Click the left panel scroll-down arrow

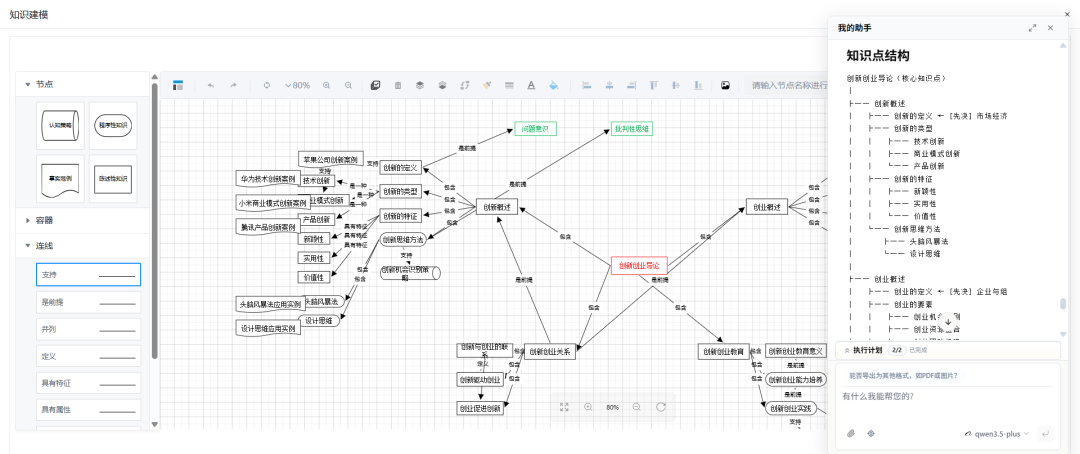pos(155,425)
